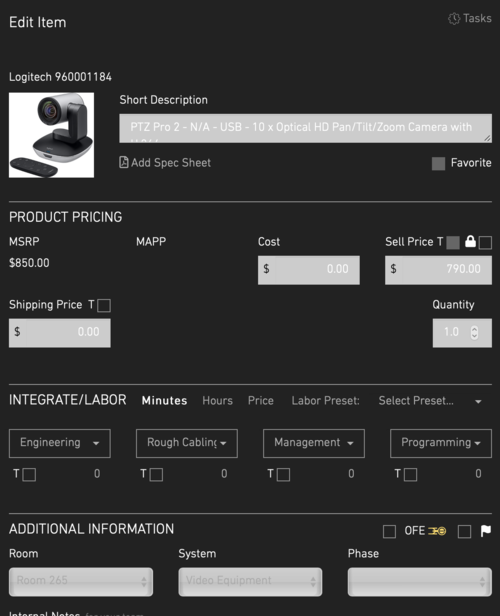This screenshot has height=616, width=500.
Task: Click the Tasks link
Action: 477,18
